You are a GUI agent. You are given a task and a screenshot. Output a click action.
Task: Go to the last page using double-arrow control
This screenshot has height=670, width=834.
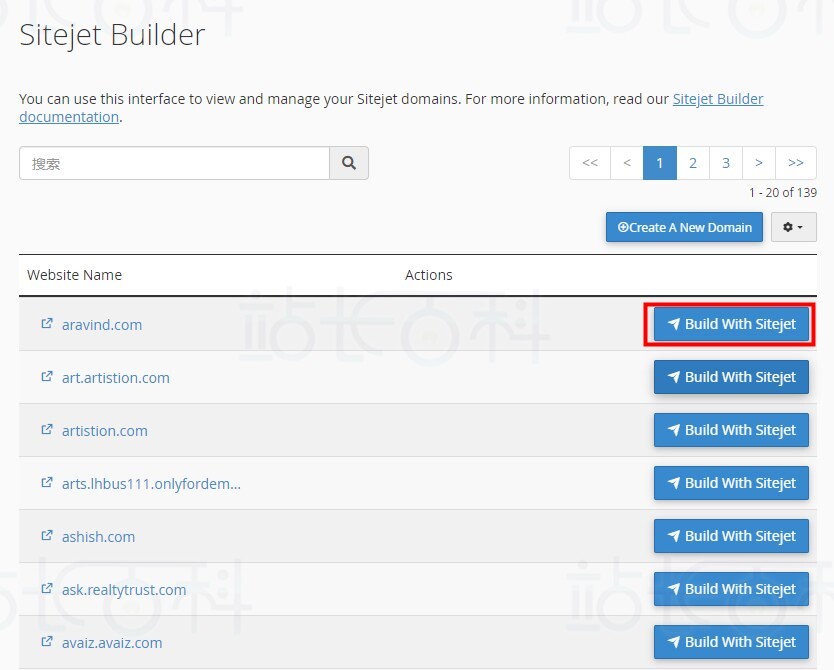point(795,163)
